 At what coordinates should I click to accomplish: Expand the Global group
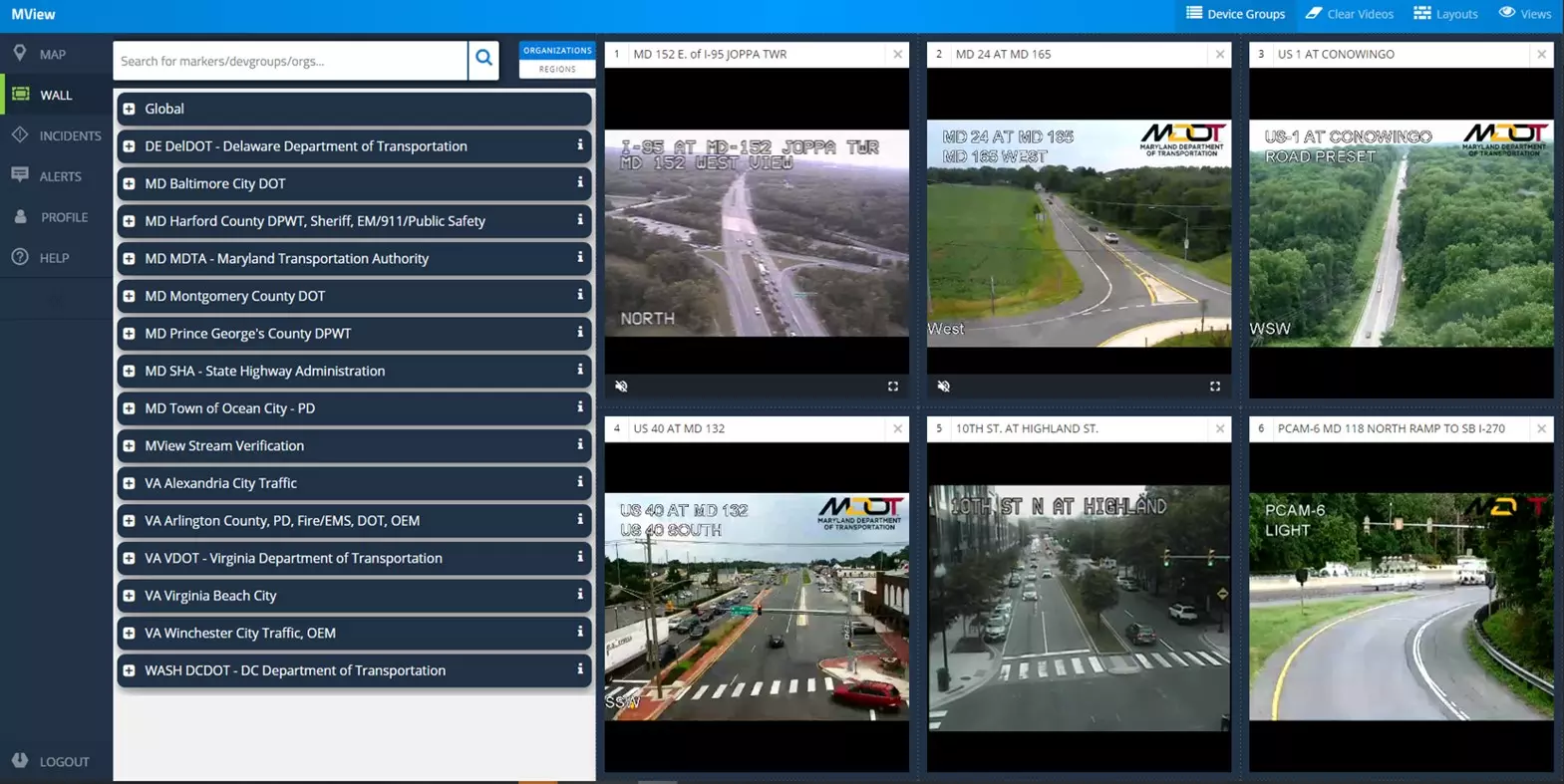(129, 109)
